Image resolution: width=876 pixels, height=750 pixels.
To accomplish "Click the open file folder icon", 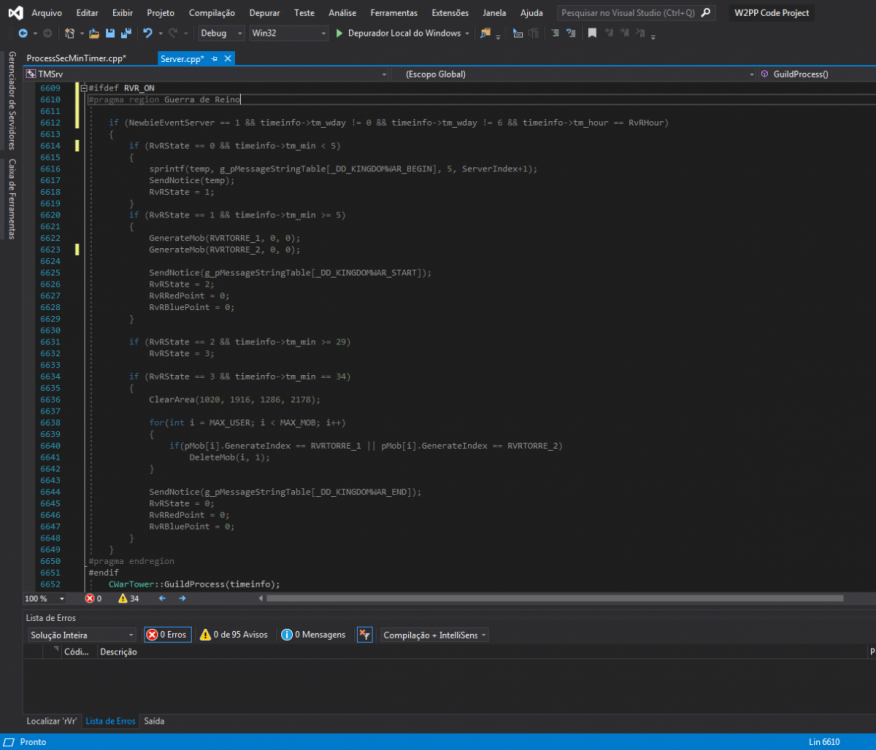I will tap(94, 34).
